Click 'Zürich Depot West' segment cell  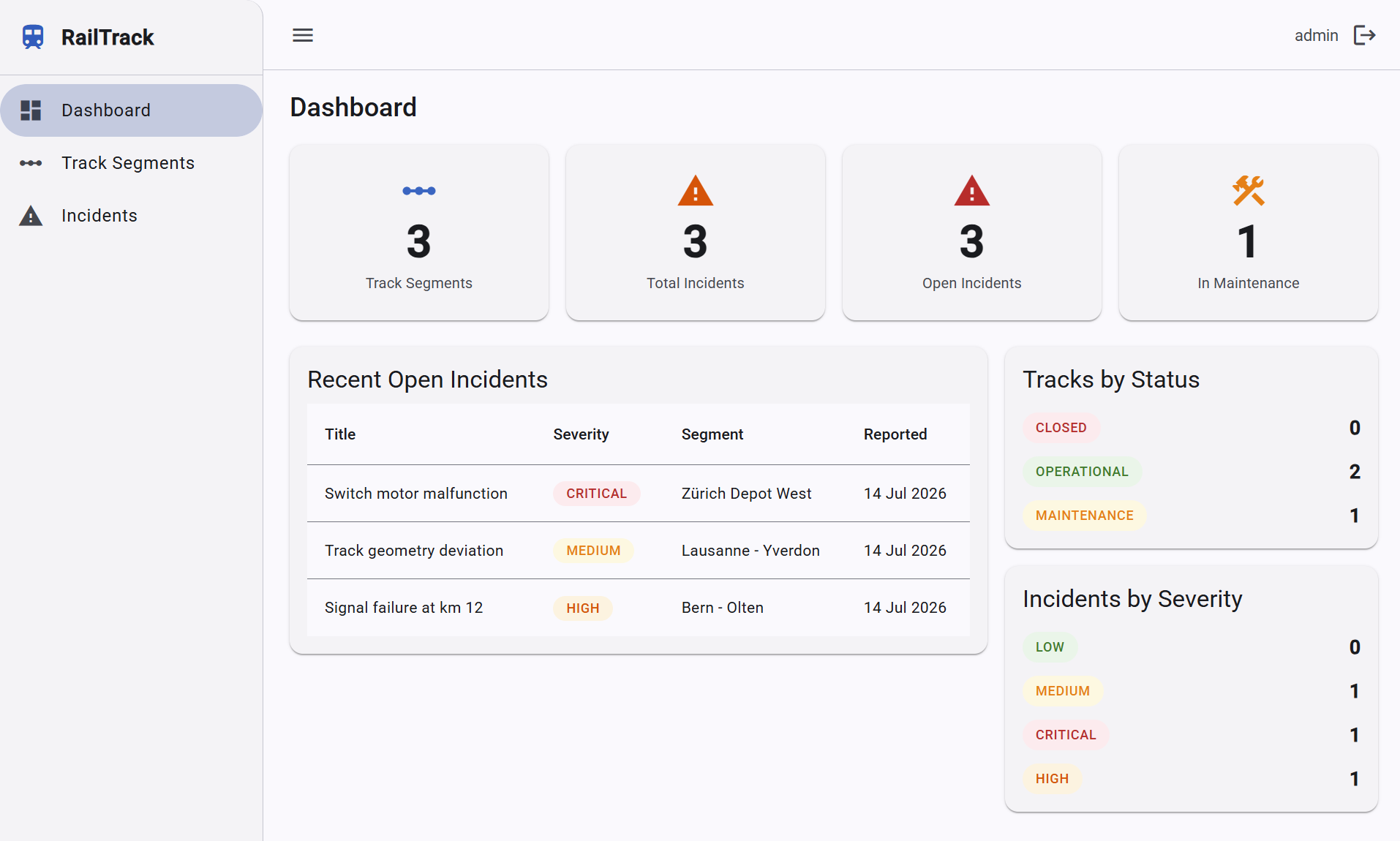point(746,494)
